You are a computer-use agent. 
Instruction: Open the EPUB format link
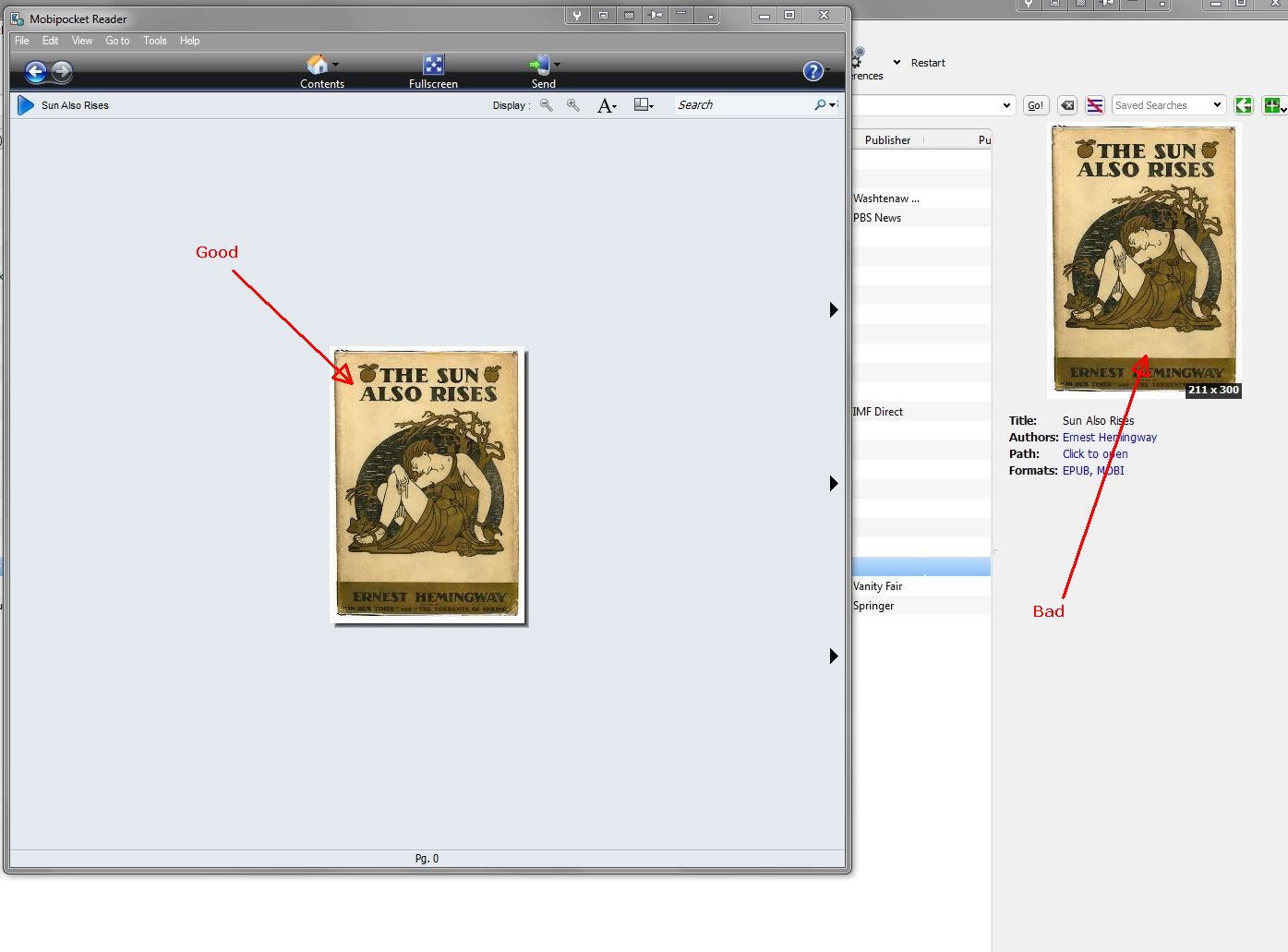point(1075,471)
